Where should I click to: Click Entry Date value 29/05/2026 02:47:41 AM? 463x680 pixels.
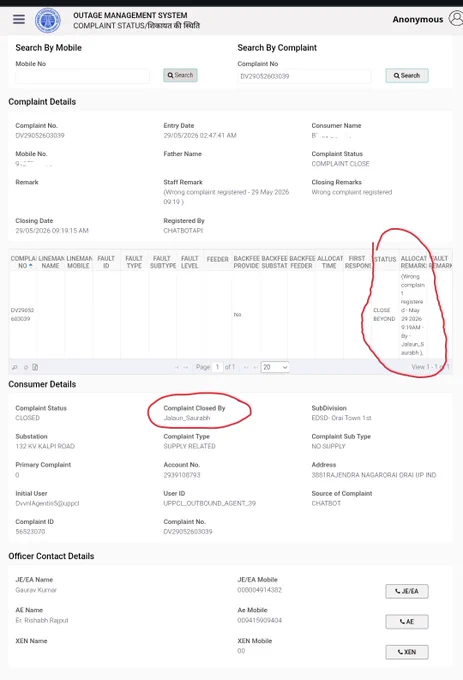tap(200, 135)
